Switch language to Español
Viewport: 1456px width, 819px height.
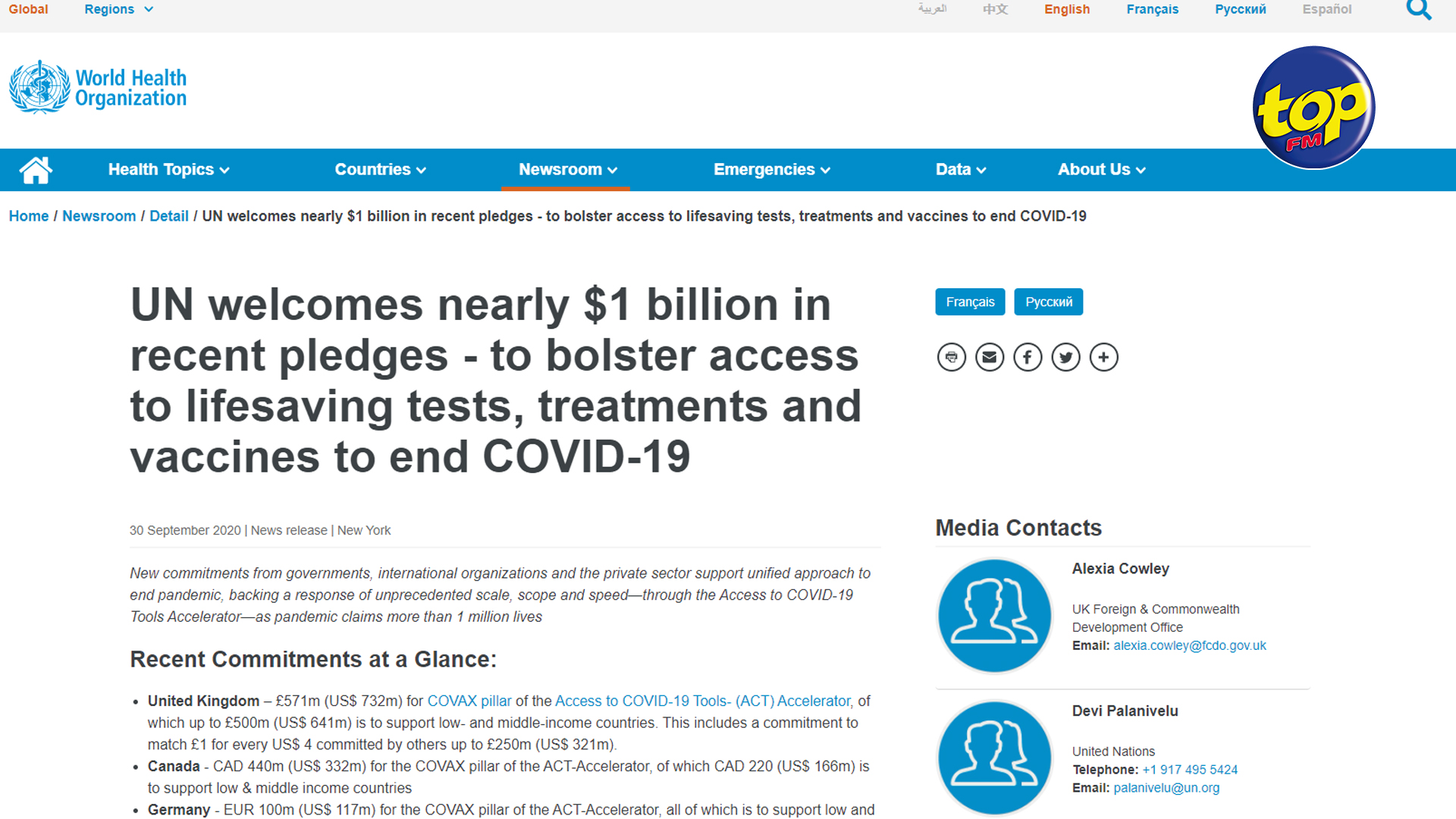(1327, 9)
